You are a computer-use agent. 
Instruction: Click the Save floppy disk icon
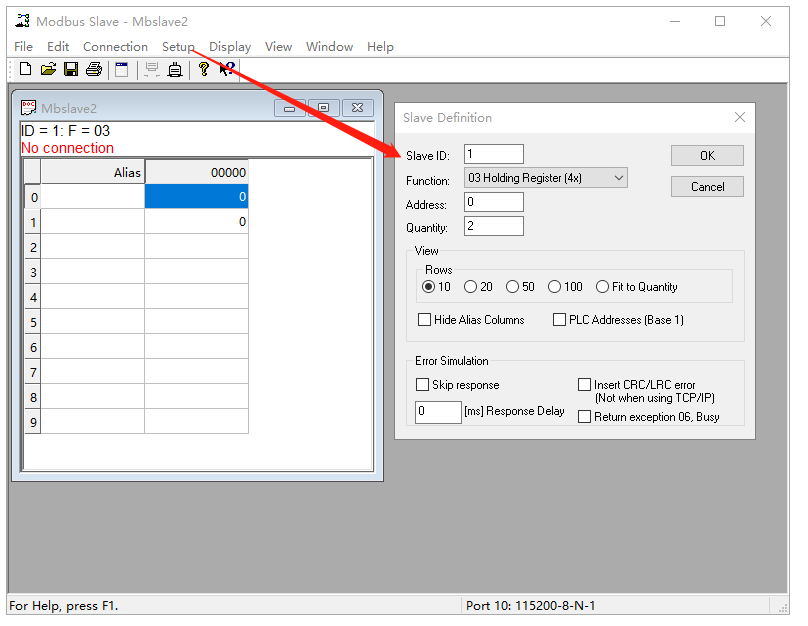[x=71, y=69]
